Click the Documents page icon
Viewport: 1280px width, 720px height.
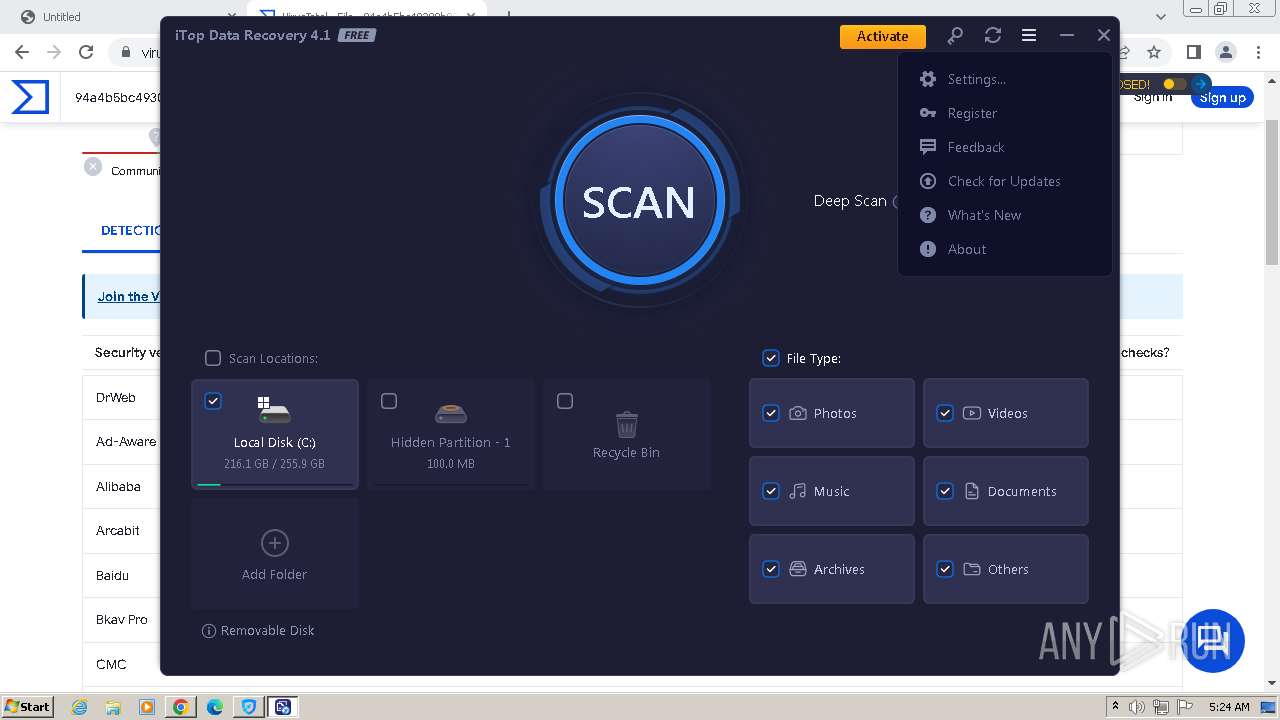pyautogui.click(x=972, y=491)
